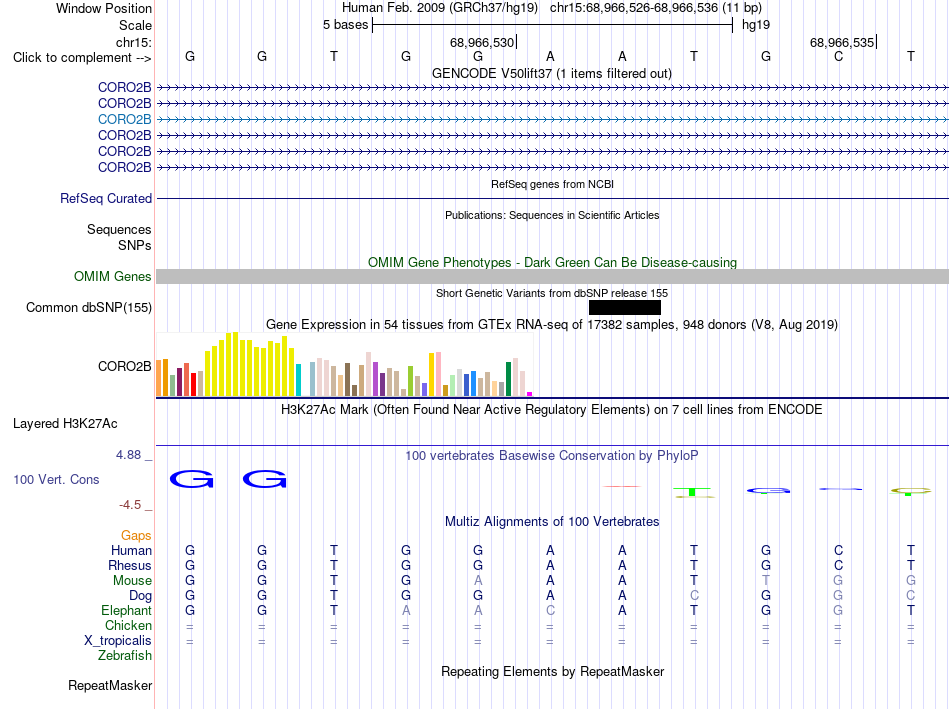
Task: Open the 100 Vert. Cons track label
Action: [x=56, y=479]
